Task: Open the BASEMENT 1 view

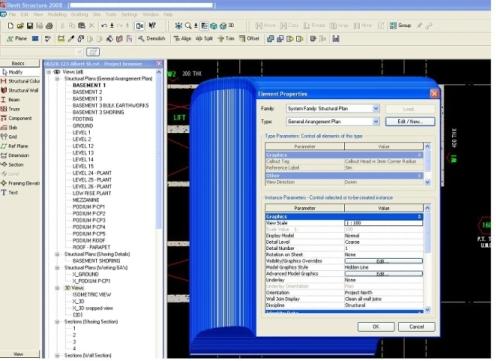Action: (x=89, y=85)
